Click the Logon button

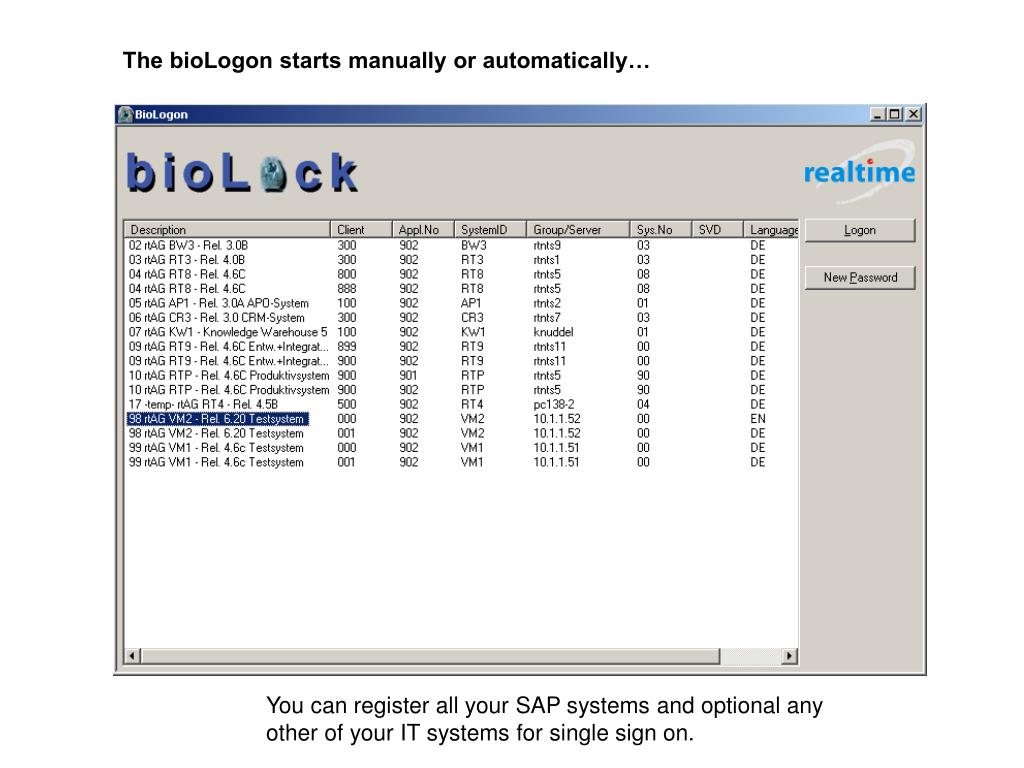(x=859, y=231)
